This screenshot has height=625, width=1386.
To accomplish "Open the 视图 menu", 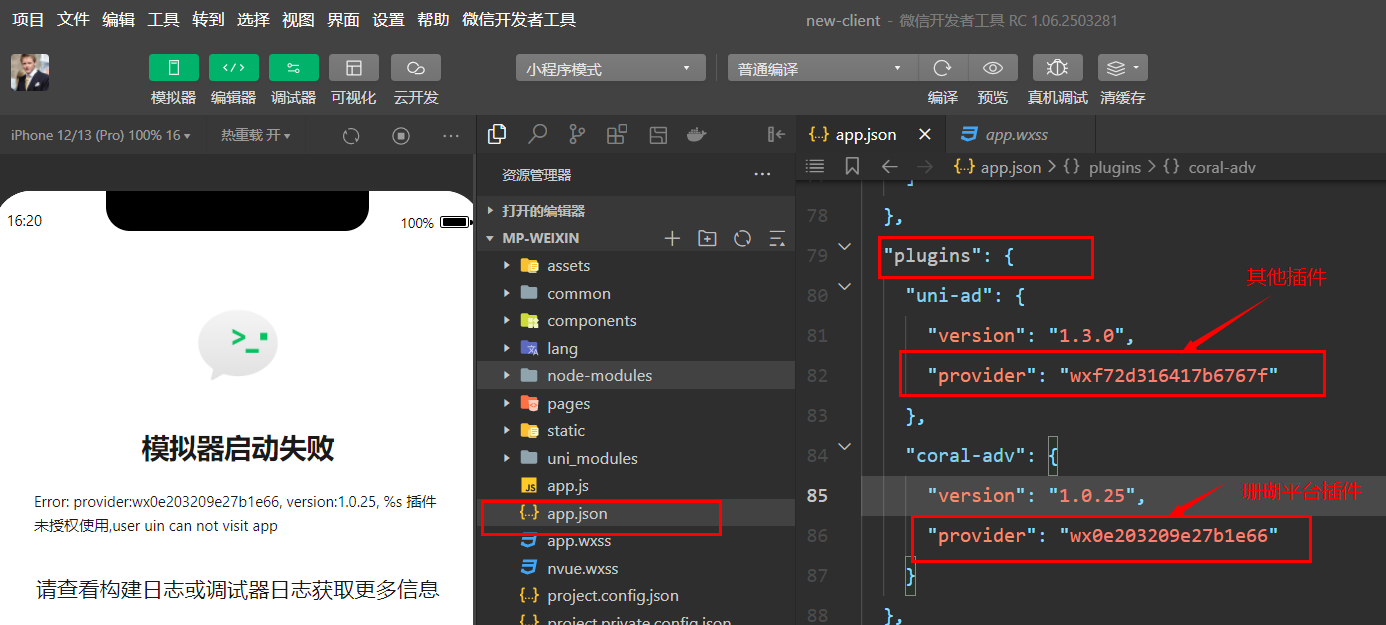I will (x=298, y=20).
